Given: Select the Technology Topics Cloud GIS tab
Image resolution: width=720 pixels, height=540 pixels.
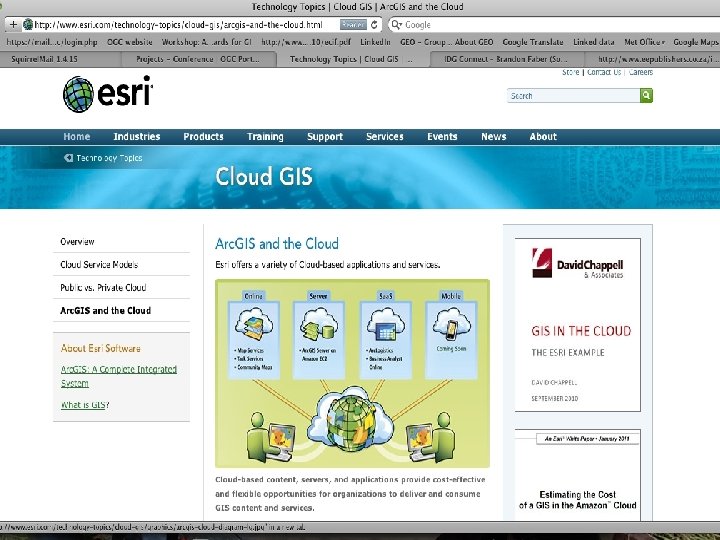Looking at the screenshot, I should [x=353, y=59].
